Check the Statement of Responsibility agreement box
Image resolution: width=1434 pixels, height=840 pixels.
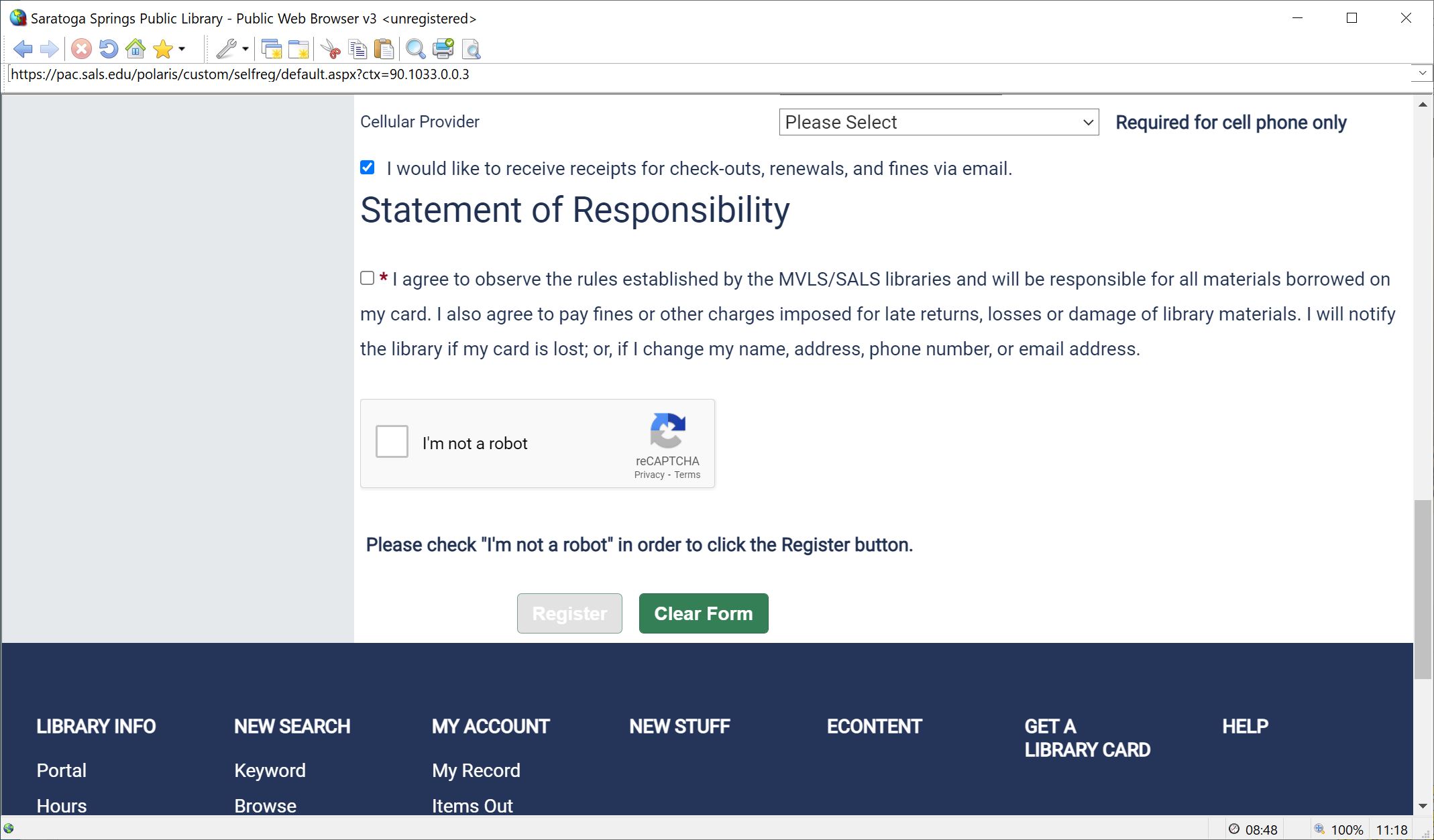tap(367, 278)
